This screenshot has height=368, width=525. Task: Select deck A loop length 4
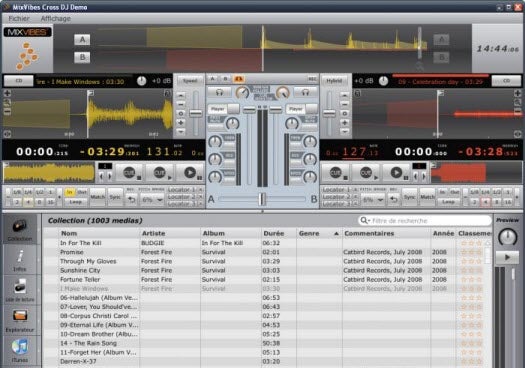coord(28,202)
